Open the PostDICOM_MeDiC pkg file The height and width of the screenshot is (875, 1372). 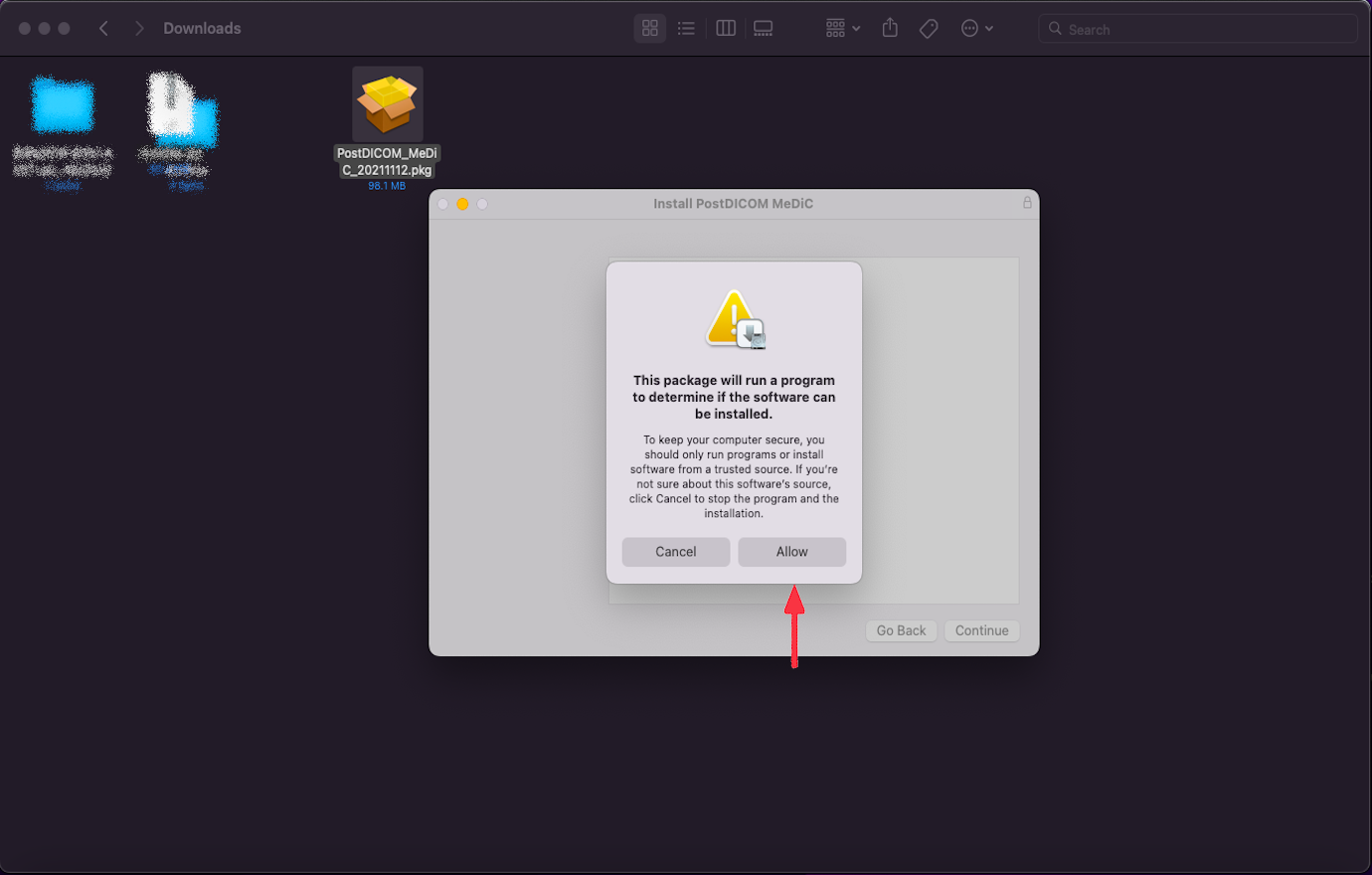pyautogui.click(x=387, y=103)
